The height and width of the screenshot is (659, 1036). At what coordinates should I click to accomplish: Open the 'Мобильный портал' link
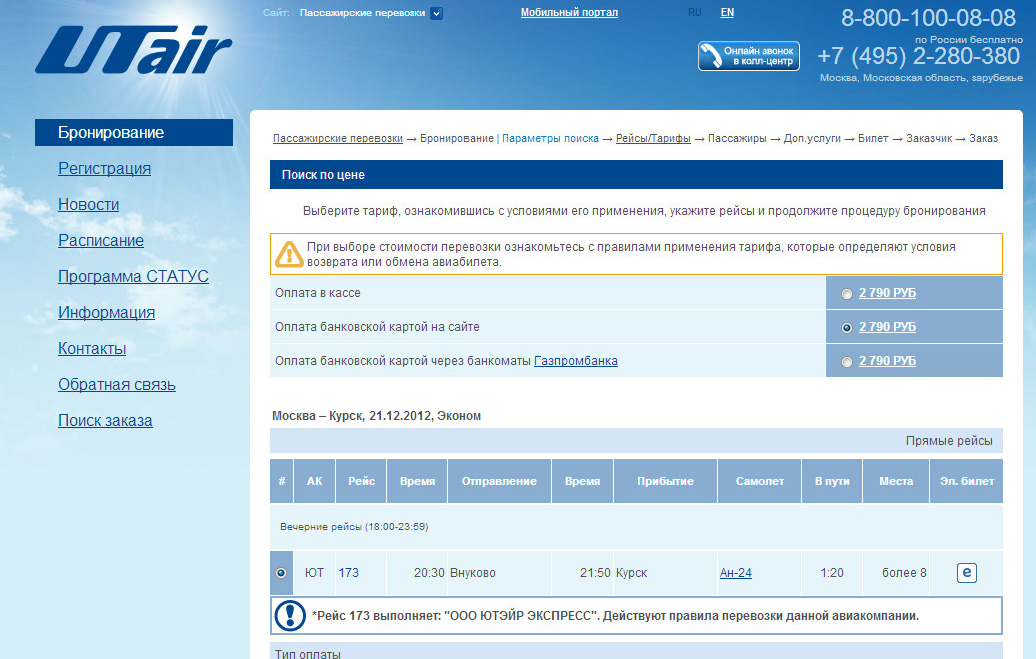pos(570,13)
